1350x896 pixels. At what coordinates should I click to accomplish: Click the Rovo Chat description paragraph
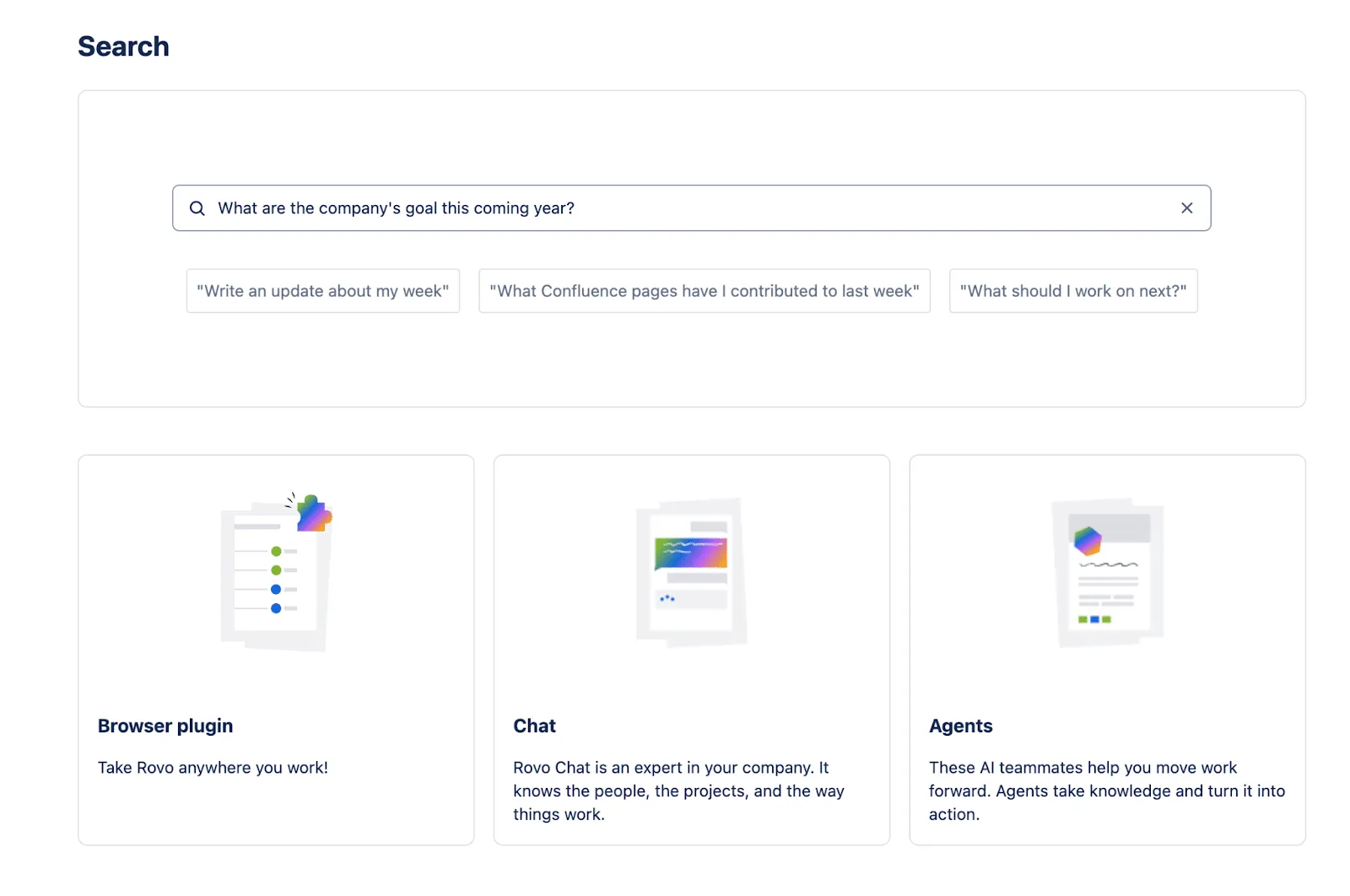tap(678, 791)
